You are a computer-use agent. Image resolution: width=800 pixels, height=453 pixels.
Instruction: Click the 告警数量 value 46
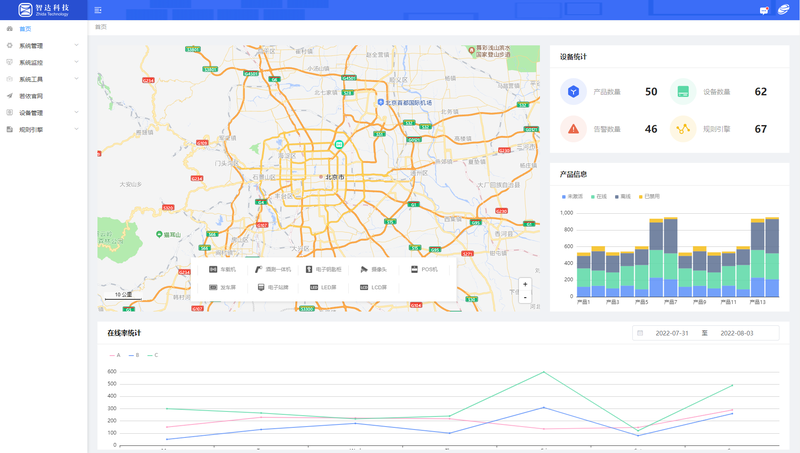651,129
